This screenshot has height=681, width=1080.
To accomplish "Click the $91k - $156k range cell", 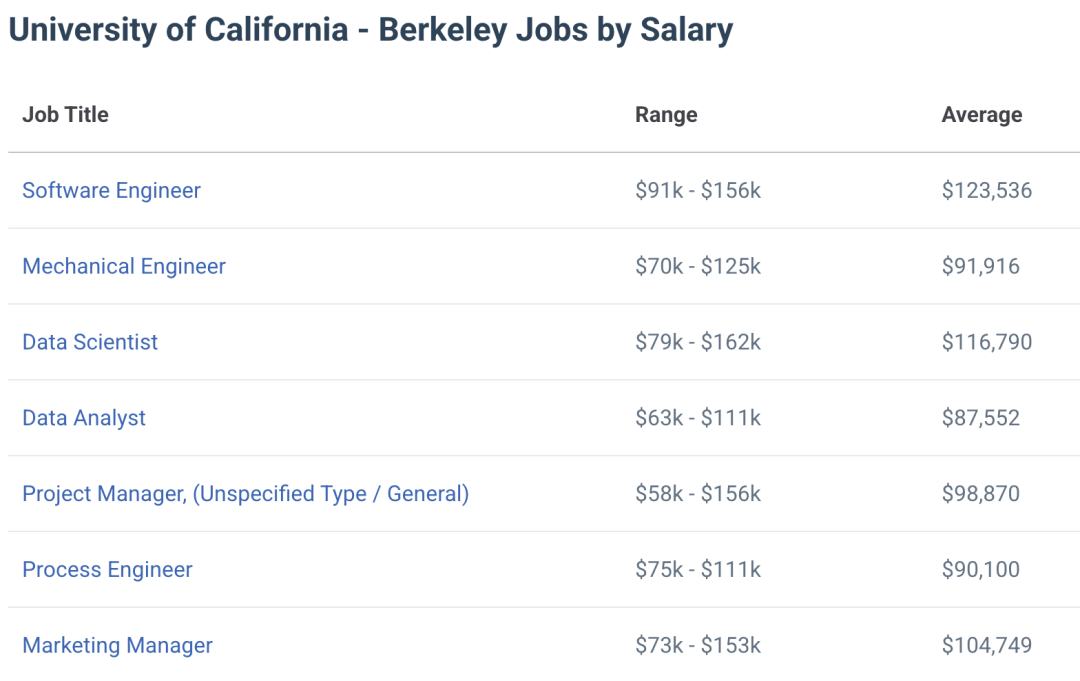I will click(698, 190).
